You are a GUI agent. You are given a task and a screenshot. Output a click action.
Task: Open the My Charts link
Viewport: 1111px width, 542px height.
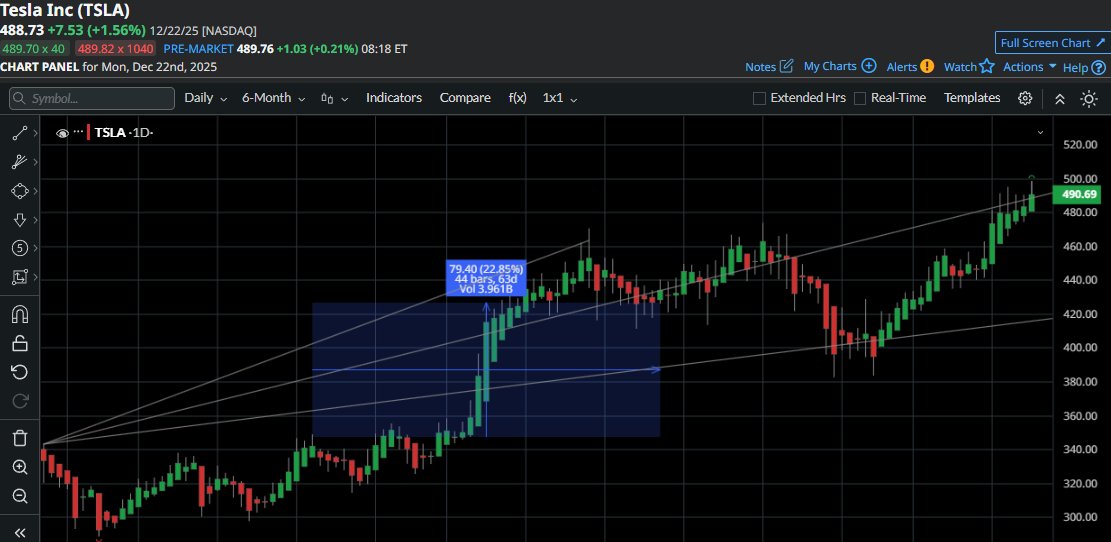tap(830, 66)
